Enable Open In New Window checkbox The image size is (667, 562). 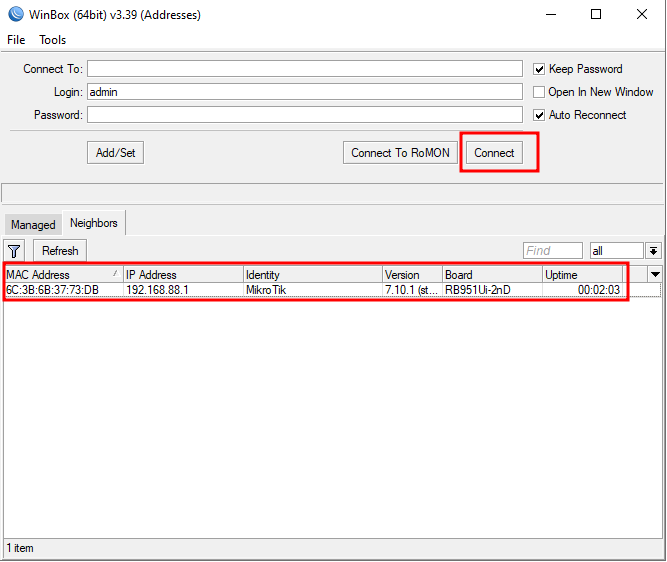pyautogui.click(x=540, y=92)
